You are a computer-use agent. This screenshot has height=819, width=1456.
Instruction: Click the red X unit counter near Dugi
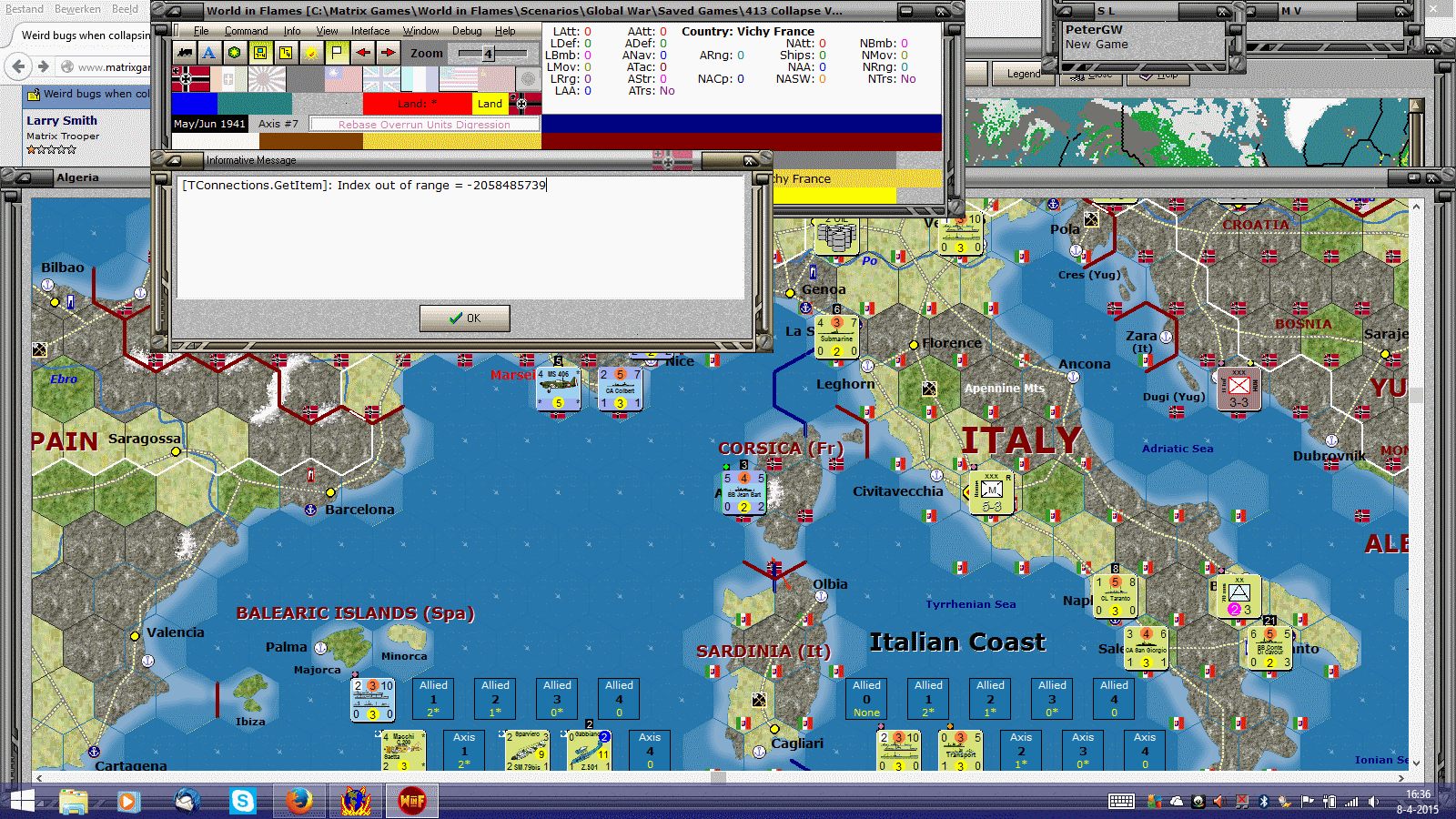1239,389
